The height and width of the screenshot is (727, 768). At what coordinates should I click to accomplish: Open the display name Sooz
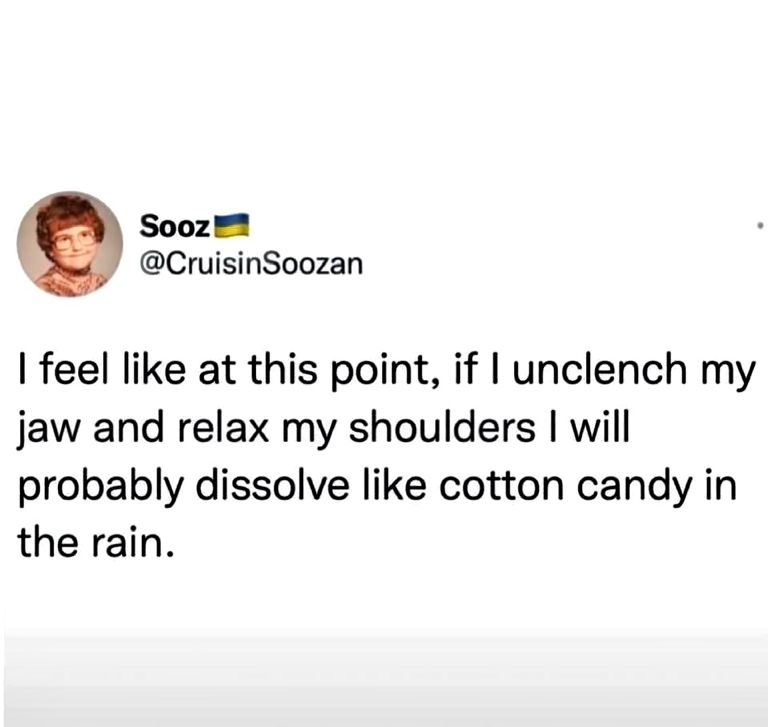point(174,226)
